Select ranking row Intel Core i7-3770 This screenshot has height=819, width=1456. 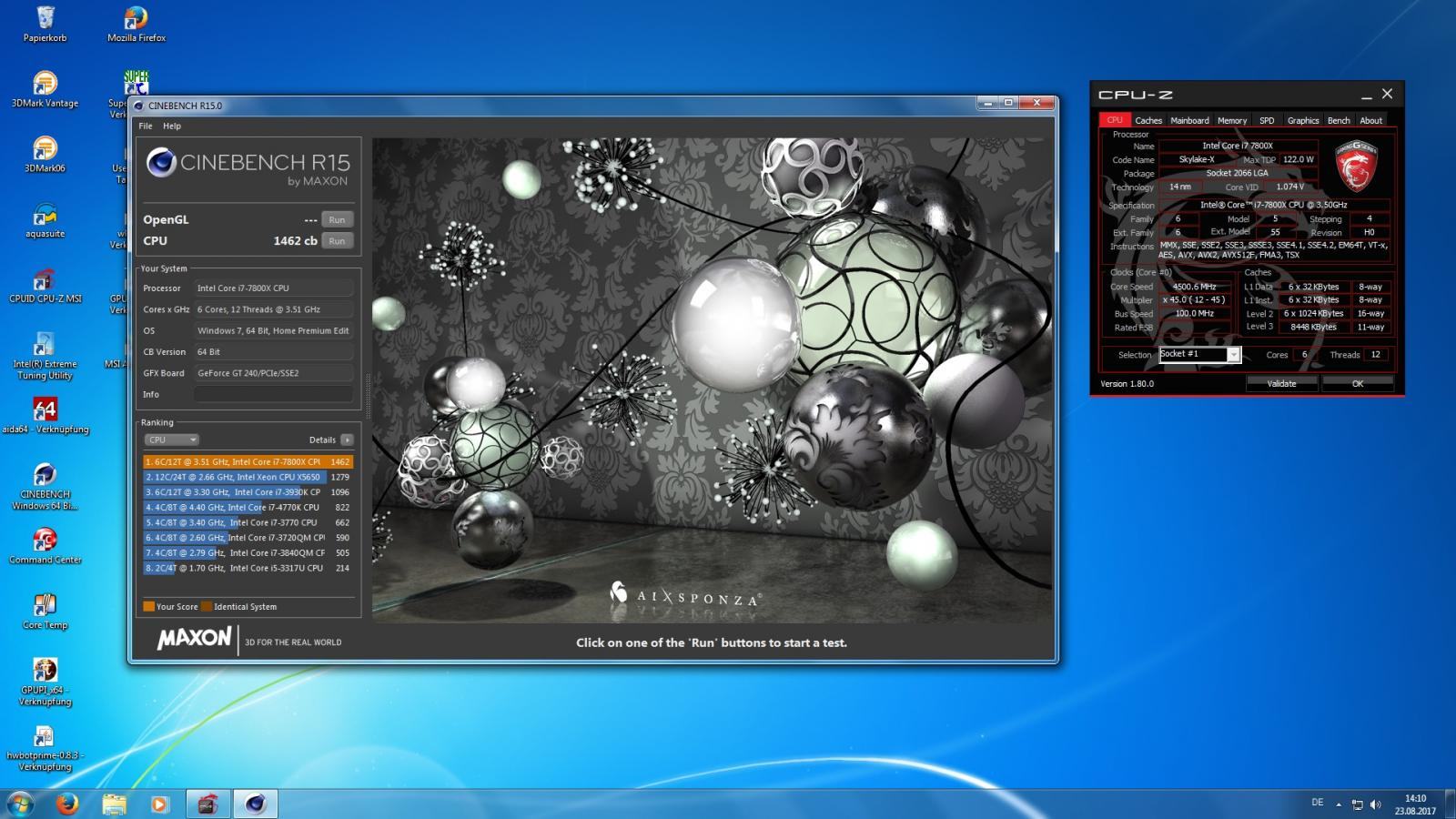[x=248, y=523]
